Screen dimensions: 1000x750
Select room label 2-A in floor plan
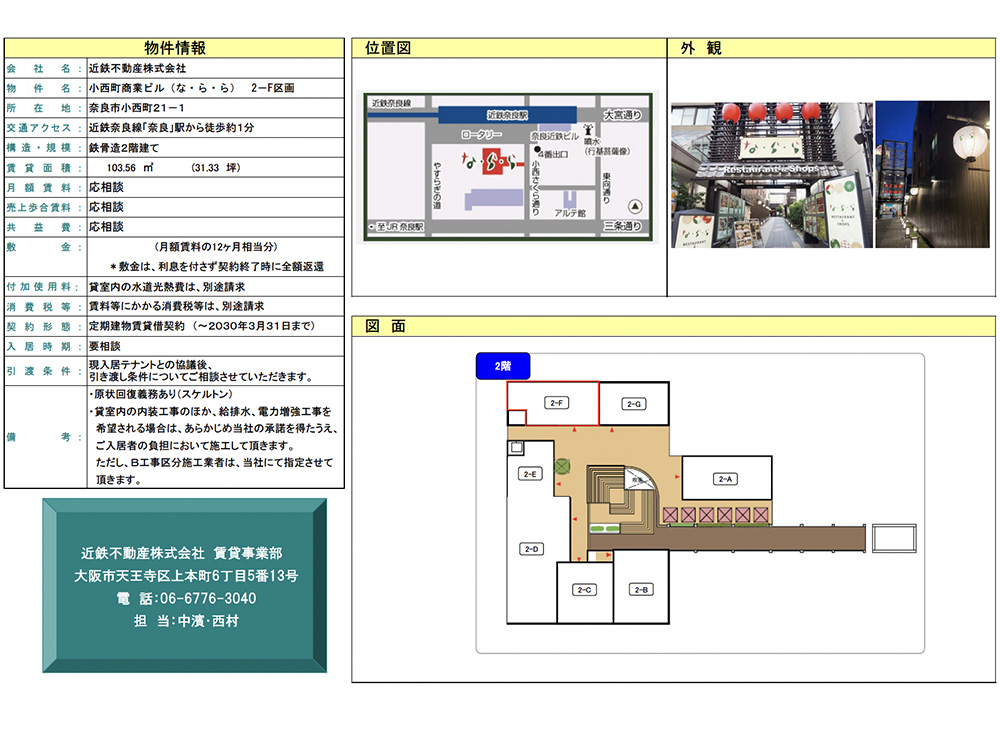(x=726, y=480)
